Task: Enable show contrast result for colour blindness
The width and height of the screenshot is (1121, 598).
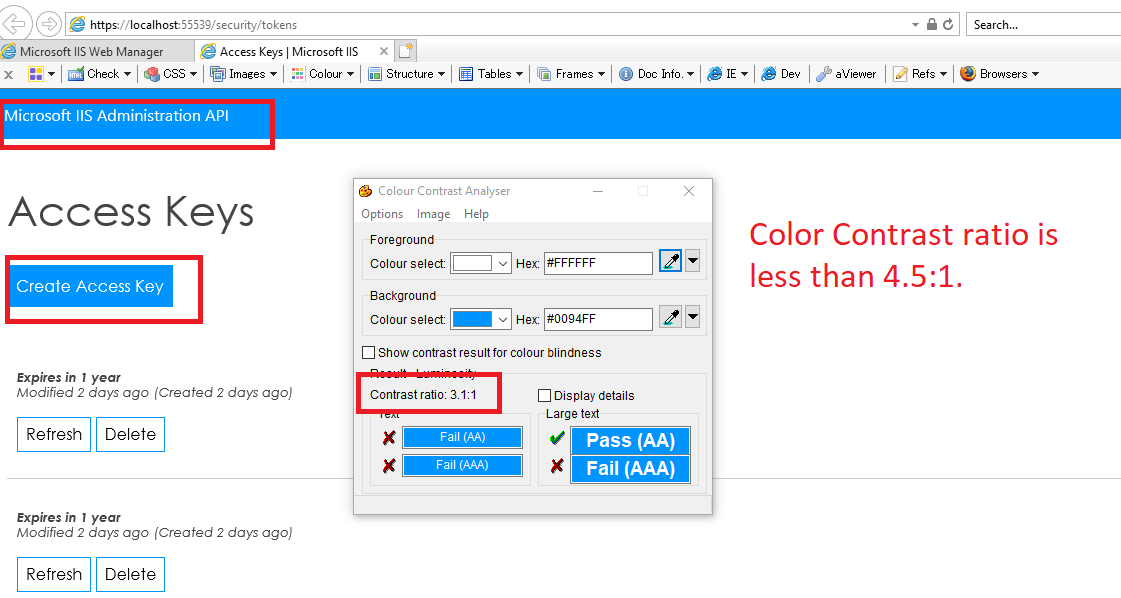Action: click(x=369, y=352)
